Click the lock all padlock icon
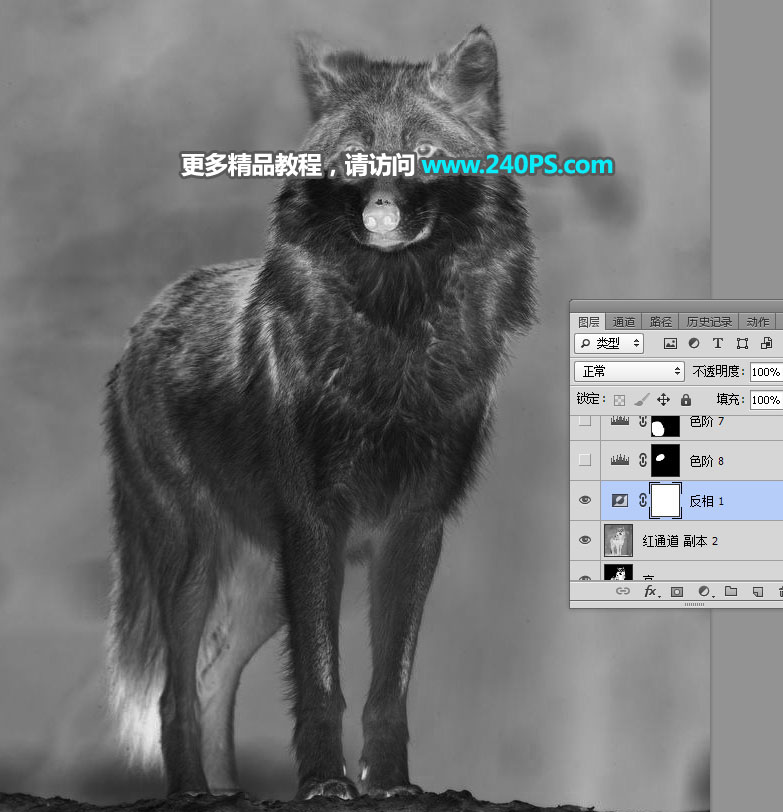The image size is (783, 812). [685, 399]
